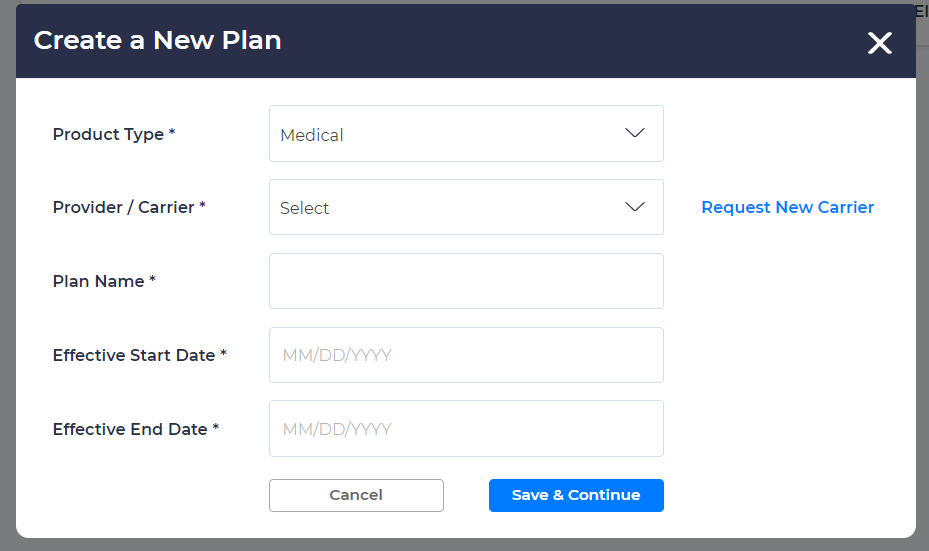Screen dimensions: 929x551
Task: Click the Medical value in Product Type
Action: [312, 135]
